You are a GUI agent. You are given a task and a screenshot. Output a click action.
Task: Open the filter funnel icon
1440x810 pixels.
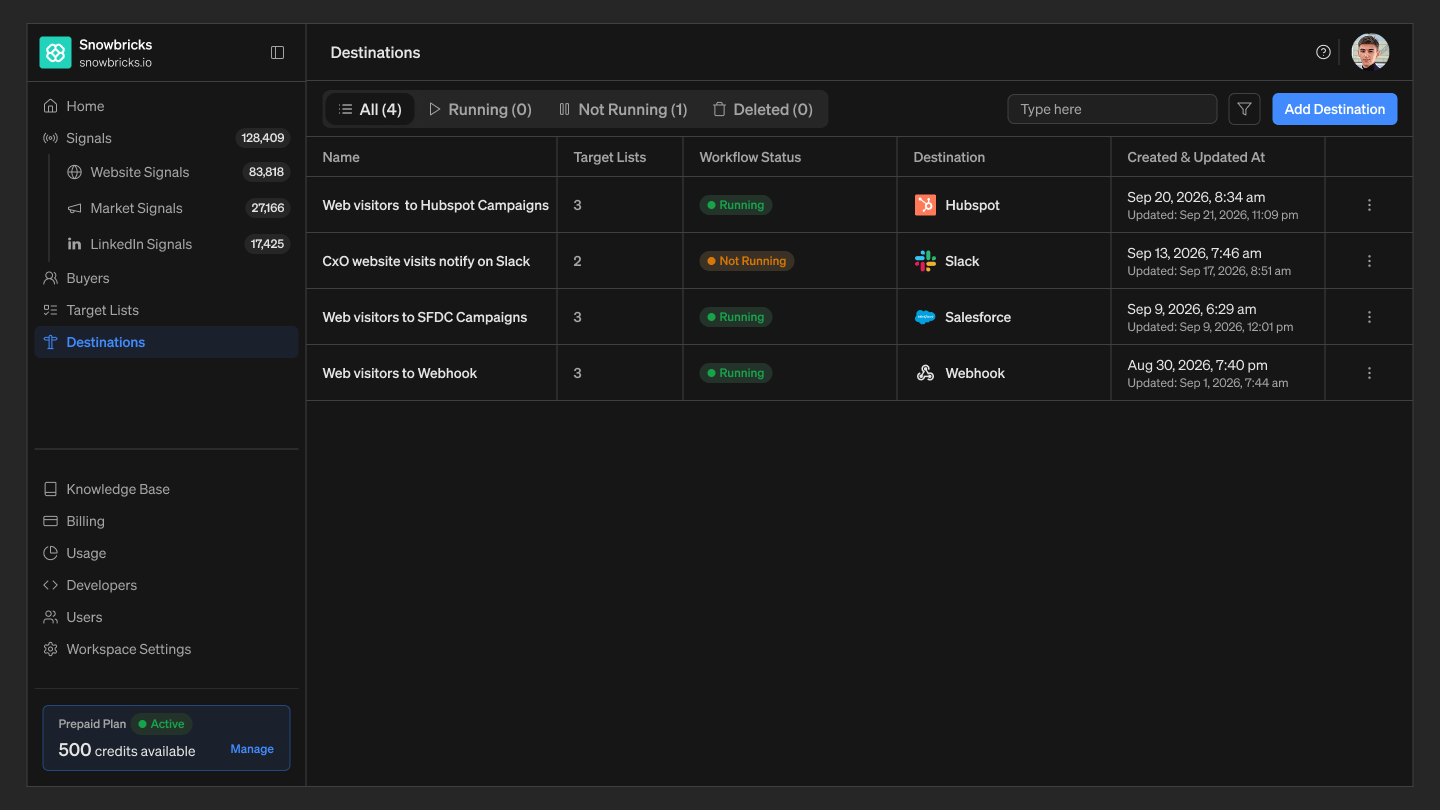[x=1244, y=109]
